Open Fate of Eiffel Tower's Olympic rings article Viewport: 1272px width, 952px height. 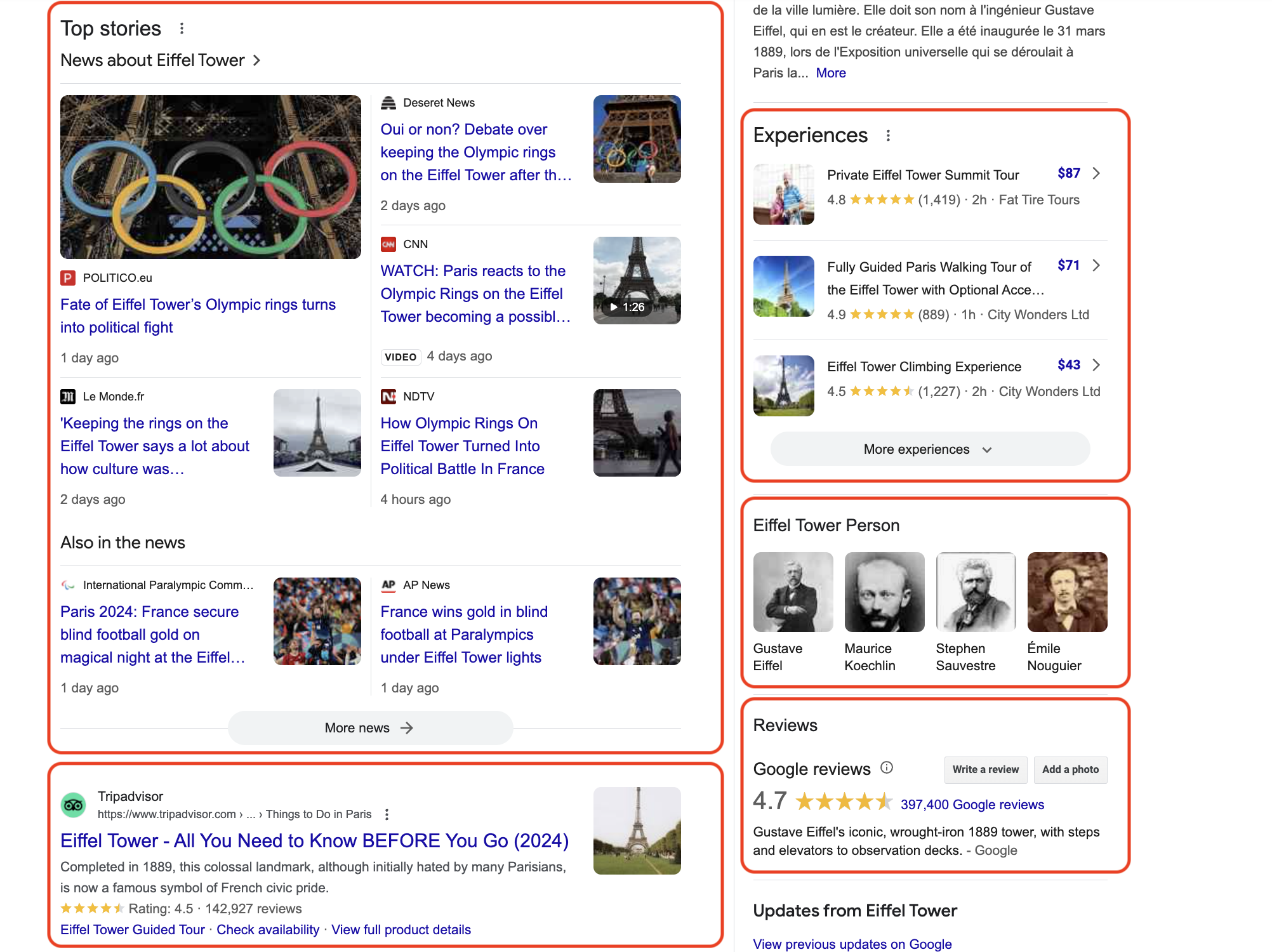[198, 316]
